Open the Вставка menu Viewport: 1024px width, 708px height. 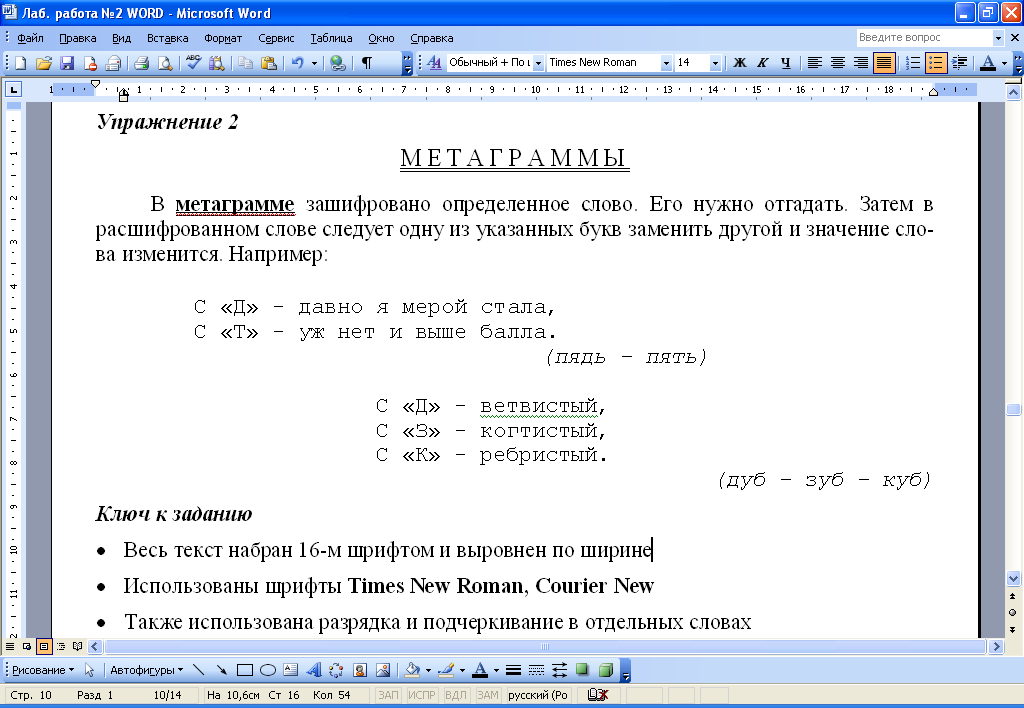[167, 38]
